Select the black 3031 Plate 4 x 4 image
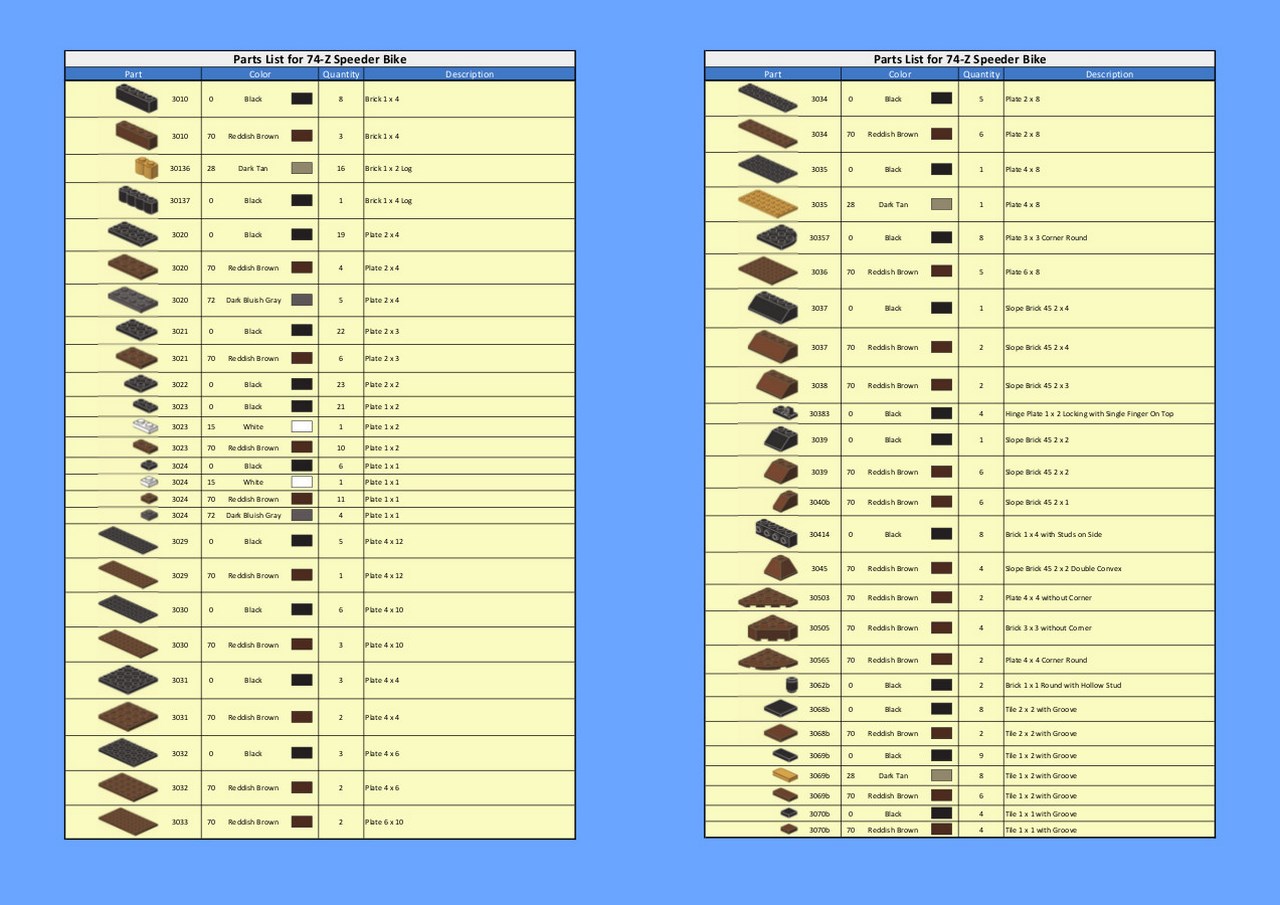 pos(128,680)
